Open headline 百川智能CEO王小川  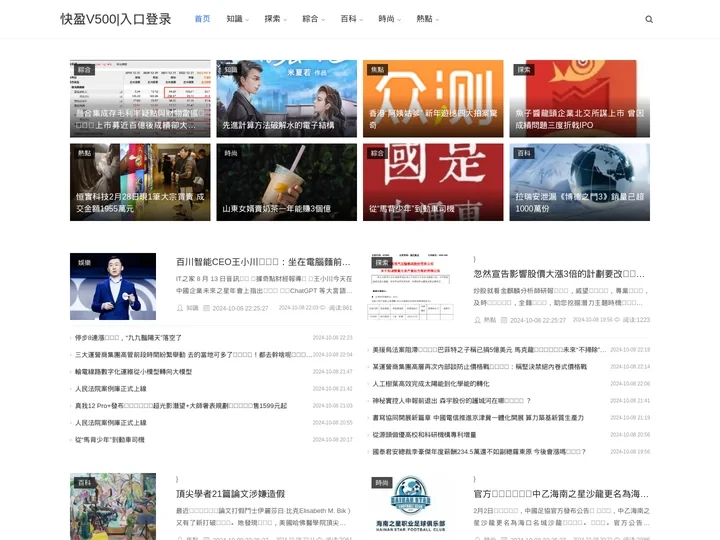tap(263, 262)
